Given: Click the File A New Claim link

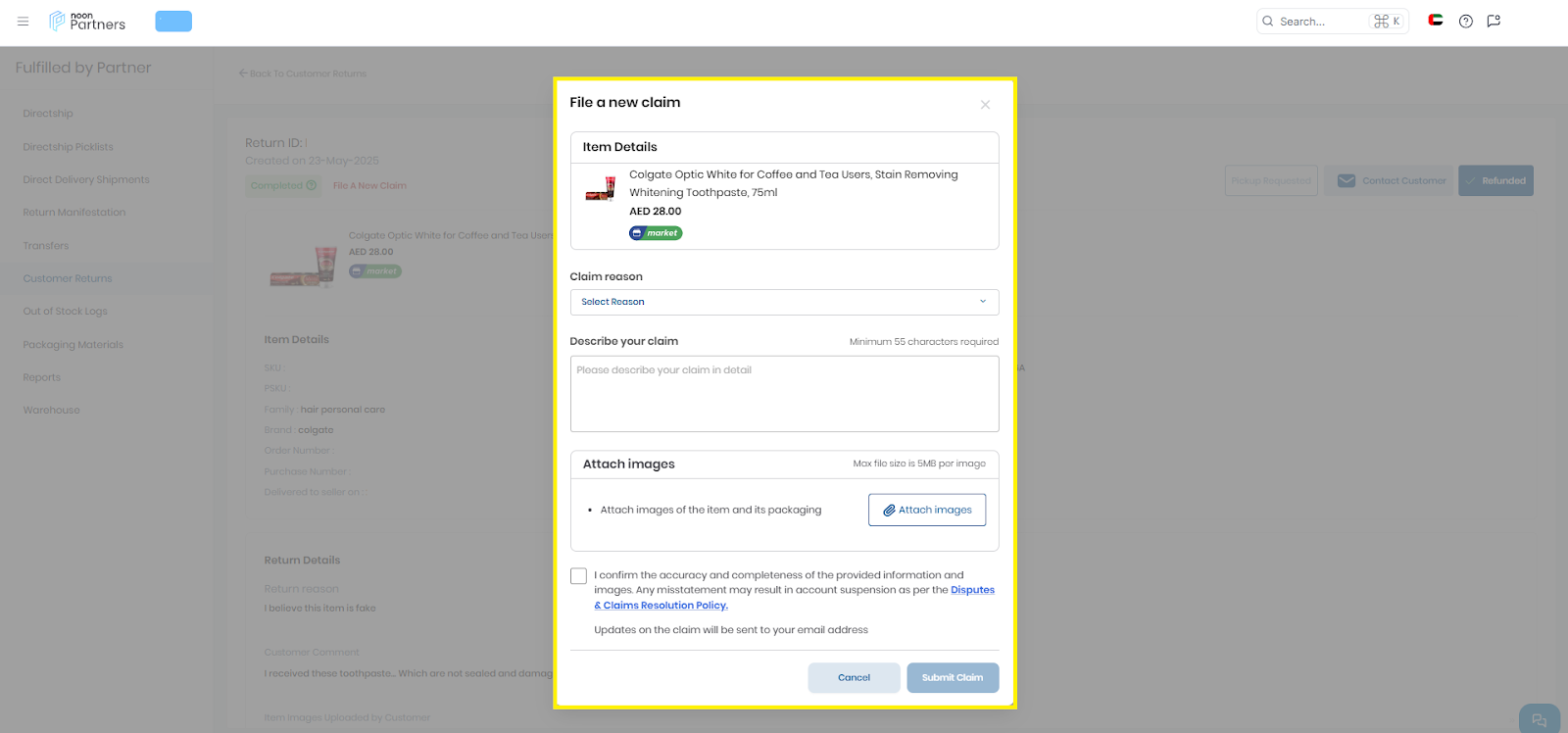Looking at the screenshot, I should tap(369, 185).
